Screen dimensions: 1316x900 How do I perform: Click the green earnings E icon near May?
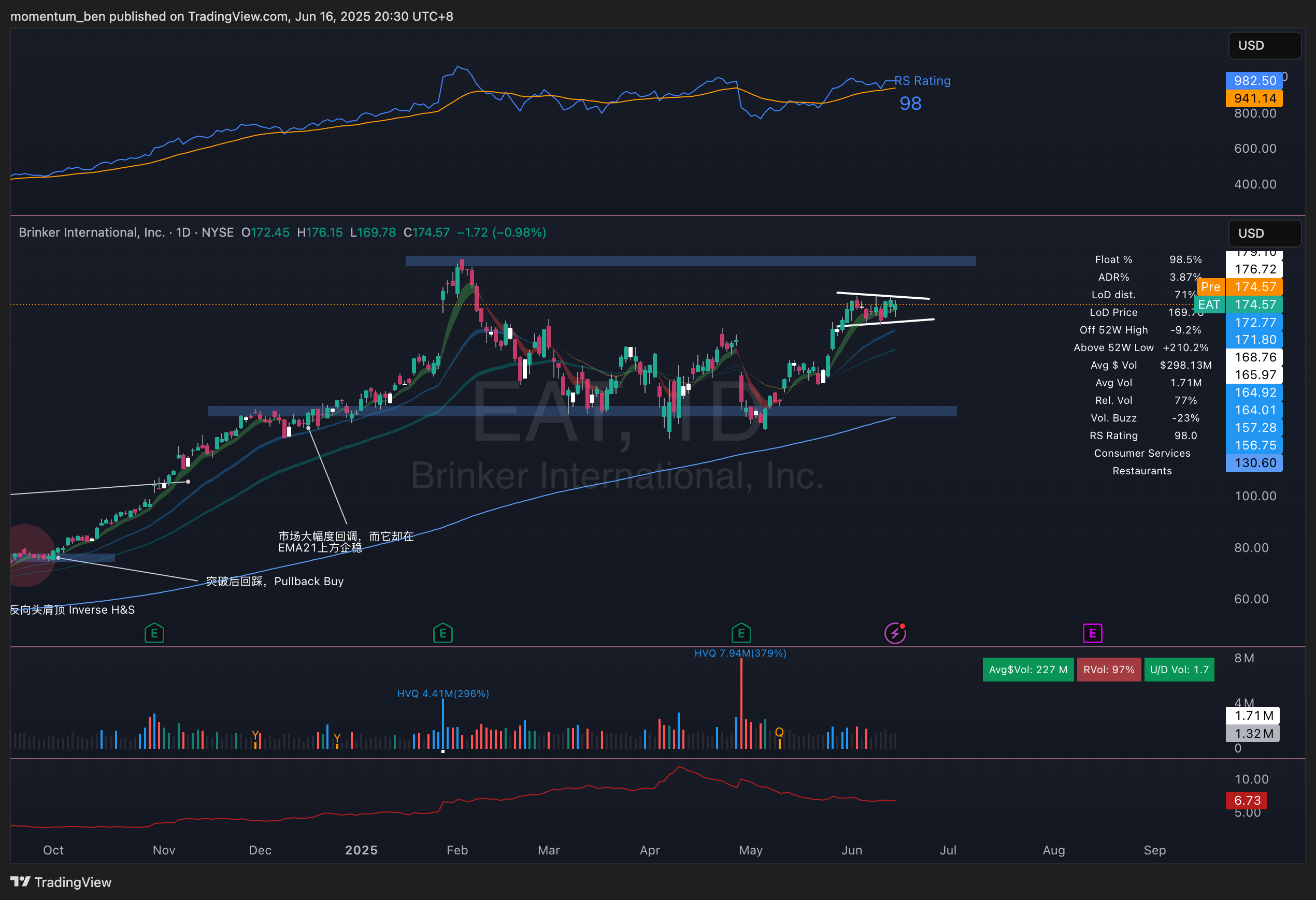(x=741, y=633)
